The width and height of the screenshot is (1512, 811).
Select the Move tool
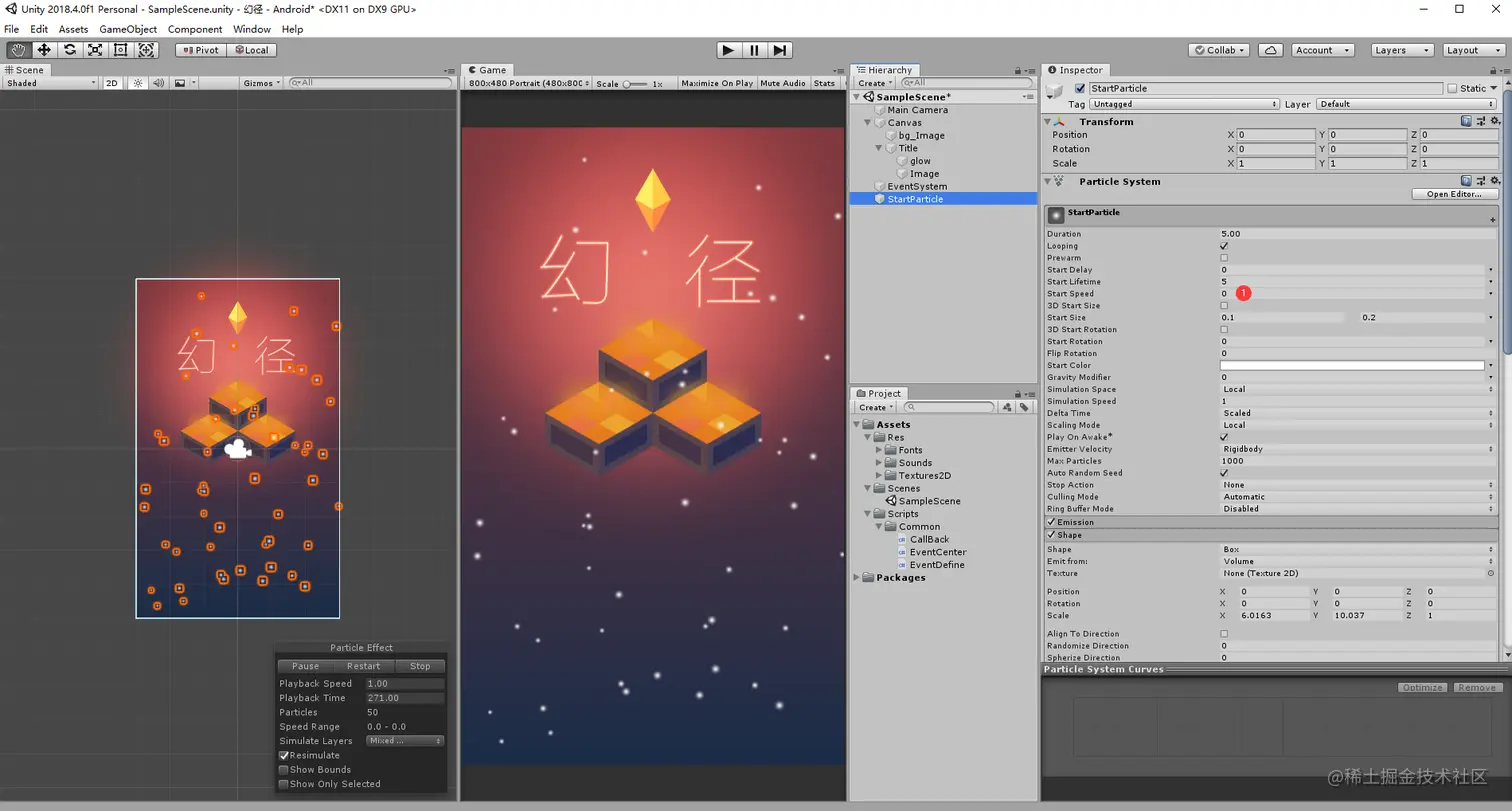coord(44,50)
